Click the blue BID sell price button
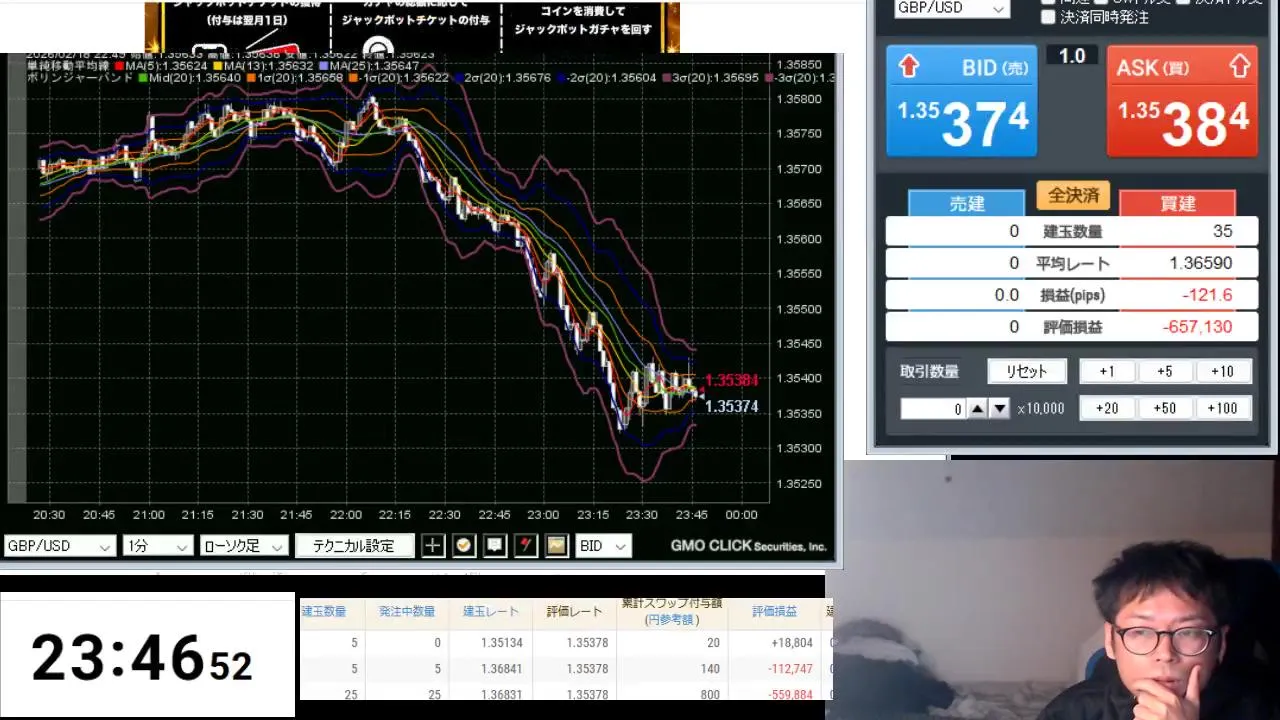Image resolution: width=1280 pixels, height=720 pixels. coord(961,101)
